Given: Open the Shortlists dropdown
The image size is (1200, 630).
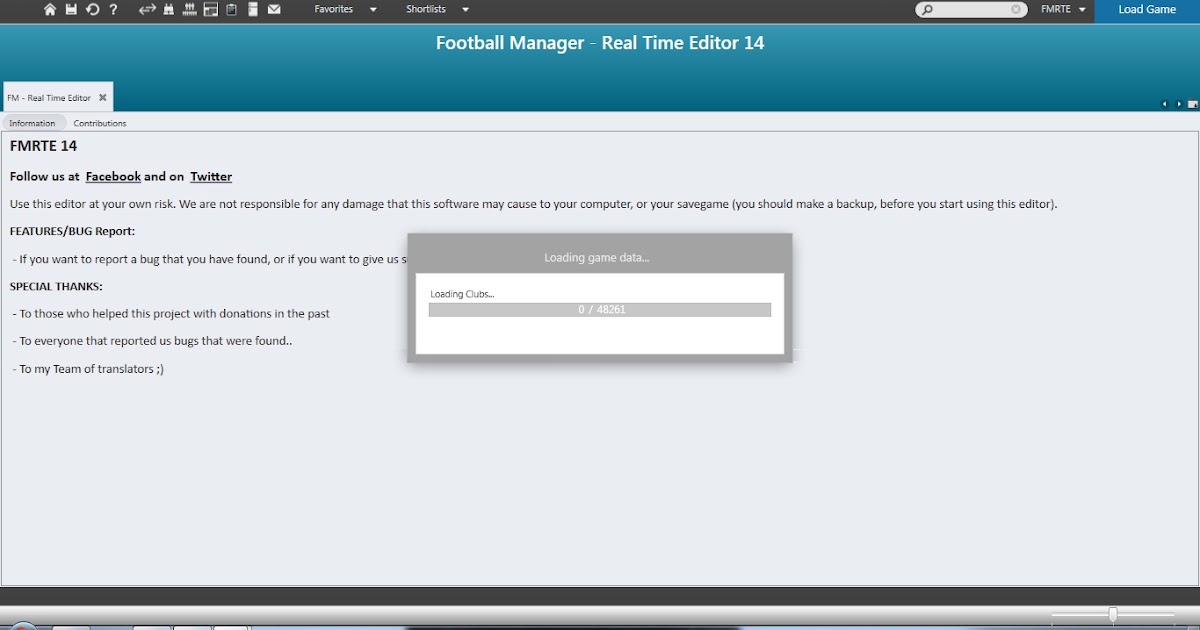Looking at the screenshot, I should (438, 9).
